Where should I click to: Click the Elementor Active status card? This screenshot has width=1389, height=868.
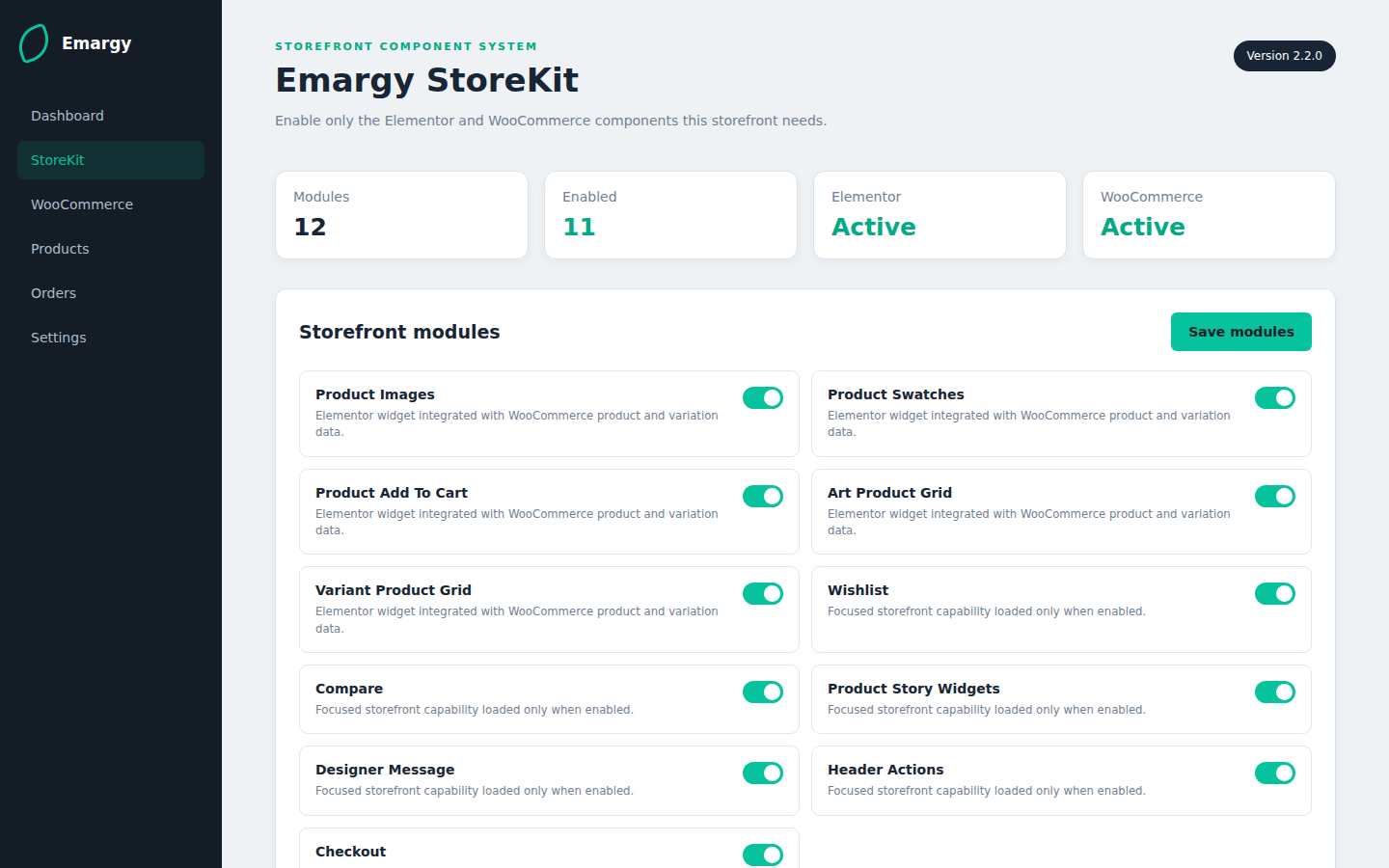click(x=940, y=215)
